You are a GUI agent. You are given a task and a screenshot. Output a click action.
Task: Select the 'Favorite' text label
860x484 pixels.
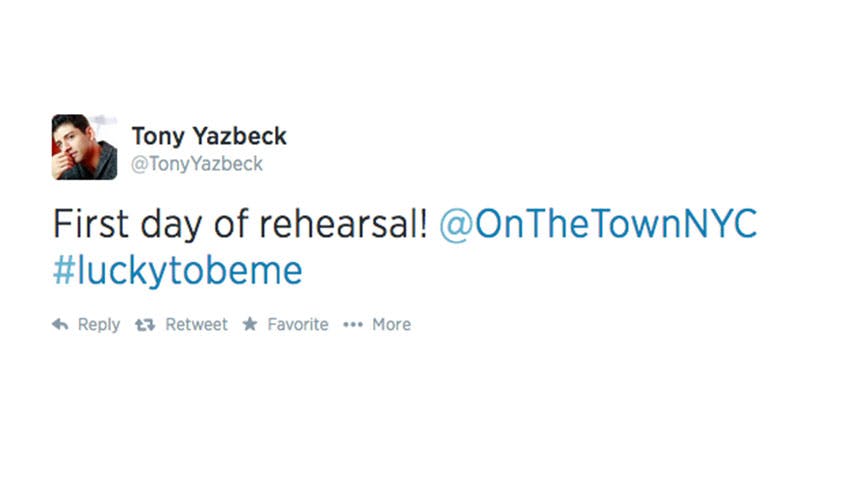(297, 325)
